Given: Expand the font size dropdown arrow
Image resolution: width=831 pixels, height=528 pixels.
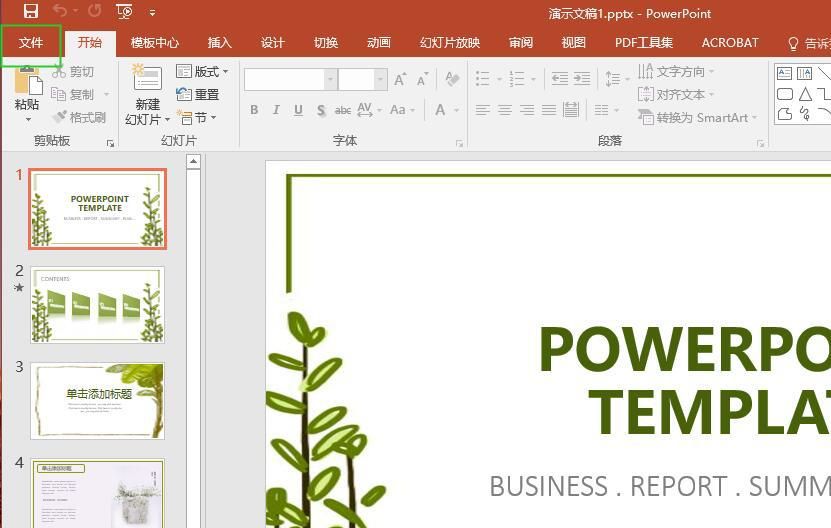Looking at the screenshot, I should (380, 80).
